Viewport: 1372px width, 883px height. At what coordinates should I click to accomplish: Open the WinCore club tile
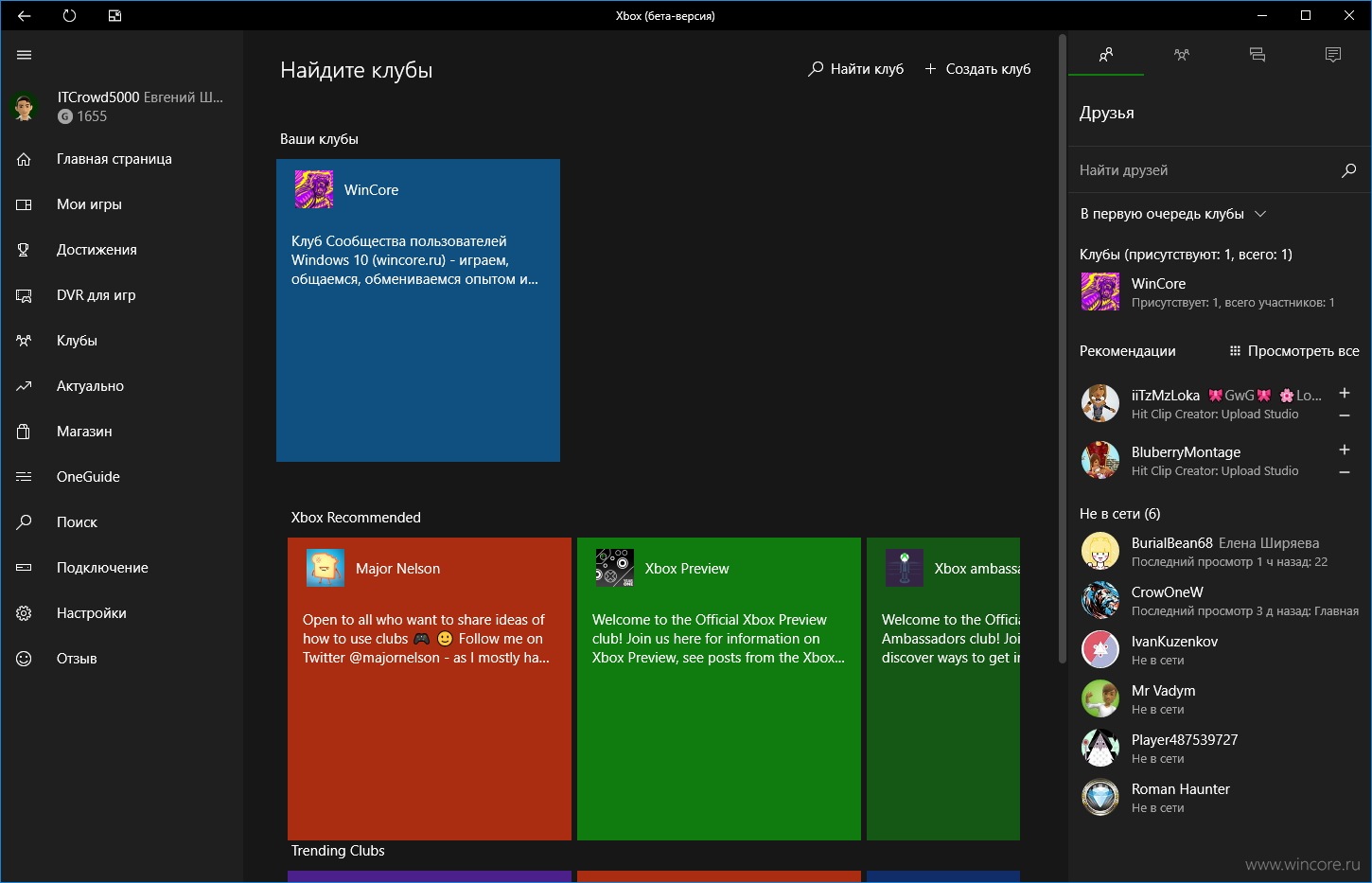click(418, 310)
